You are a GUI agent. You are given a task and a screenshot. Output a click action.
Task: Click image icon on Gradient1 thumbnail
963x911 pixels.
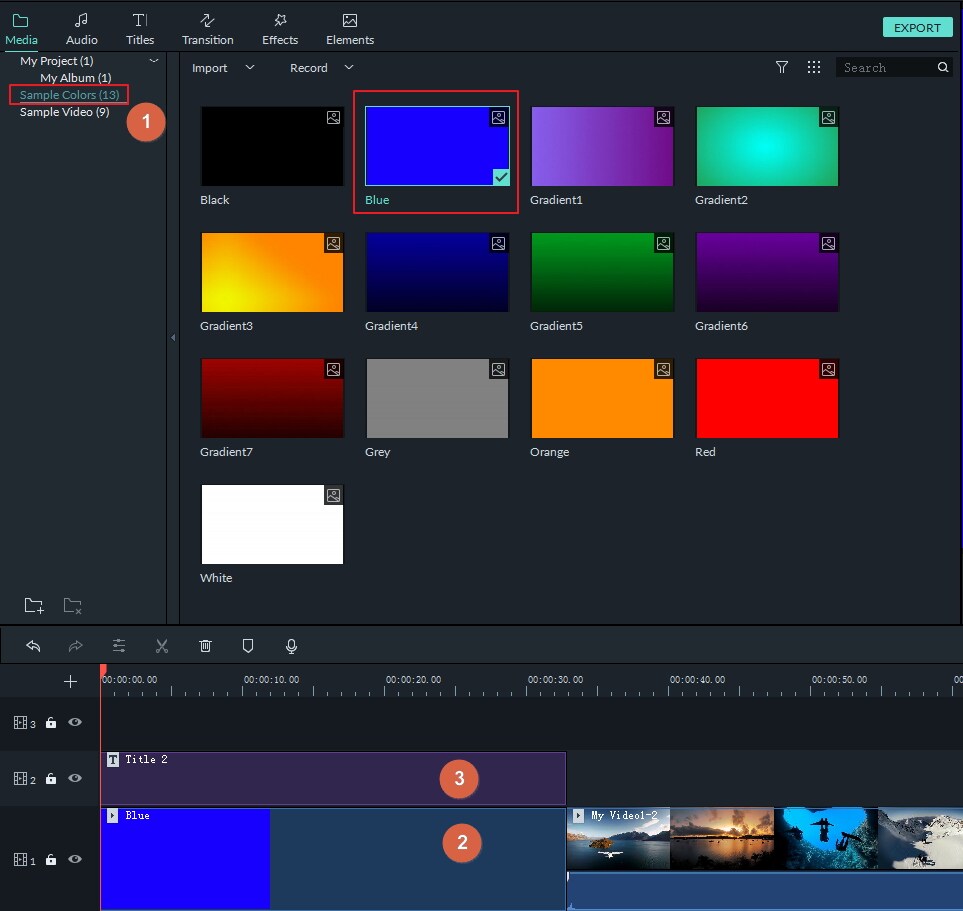click(x=663, y=117)
